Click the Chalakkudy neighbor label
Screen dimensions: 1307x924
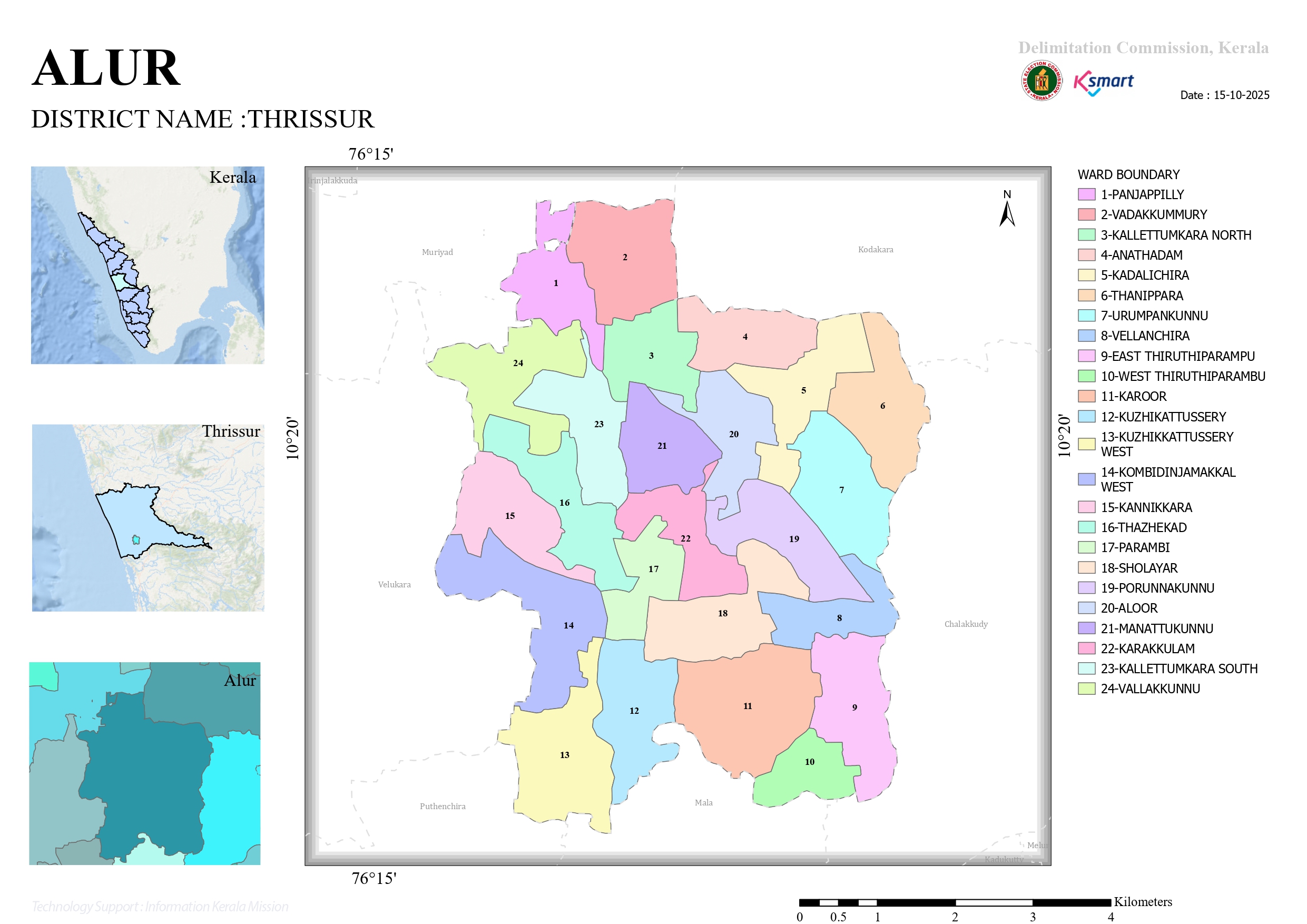(966, 624)
